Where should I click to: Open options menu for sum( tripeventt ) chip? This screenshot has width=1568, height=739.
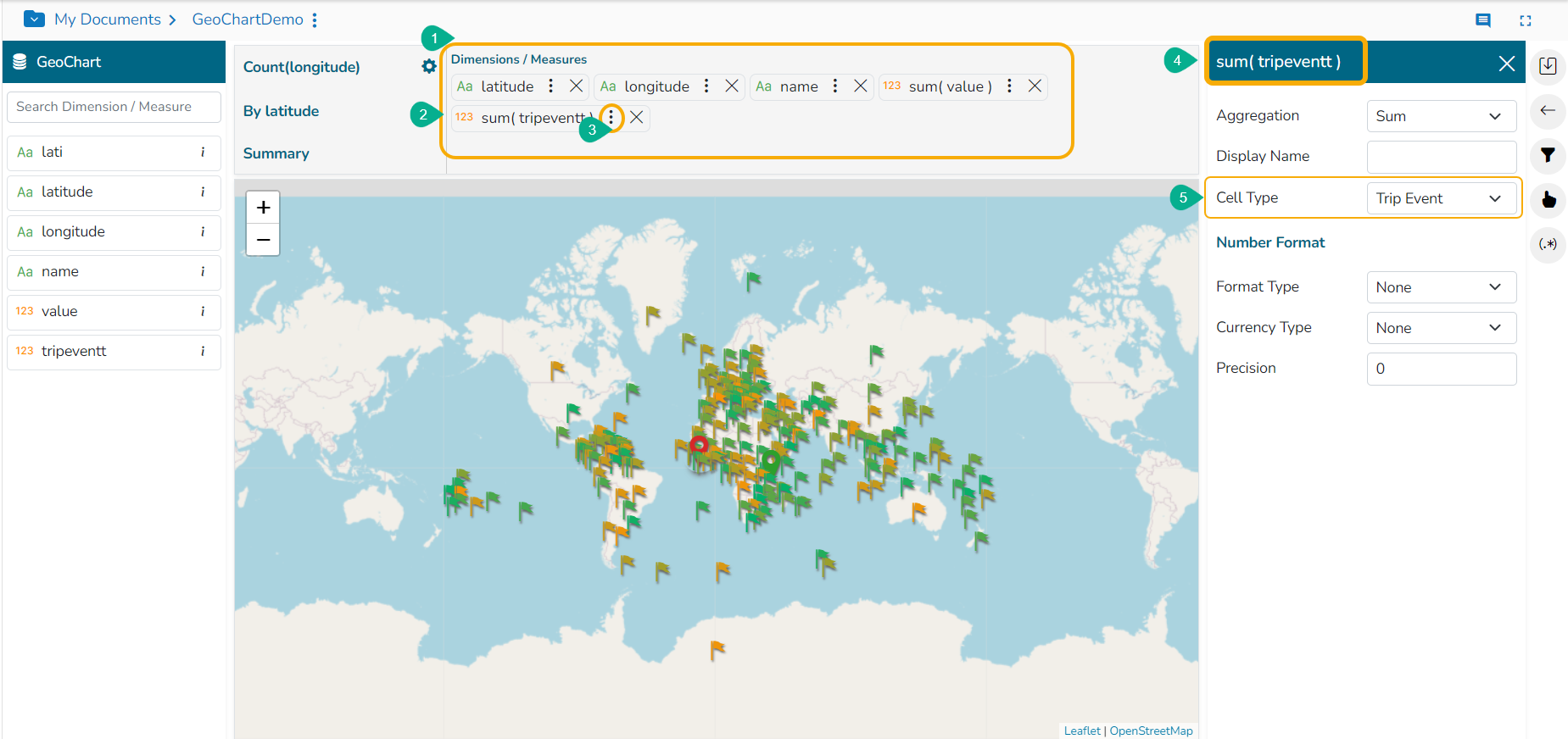611,118
